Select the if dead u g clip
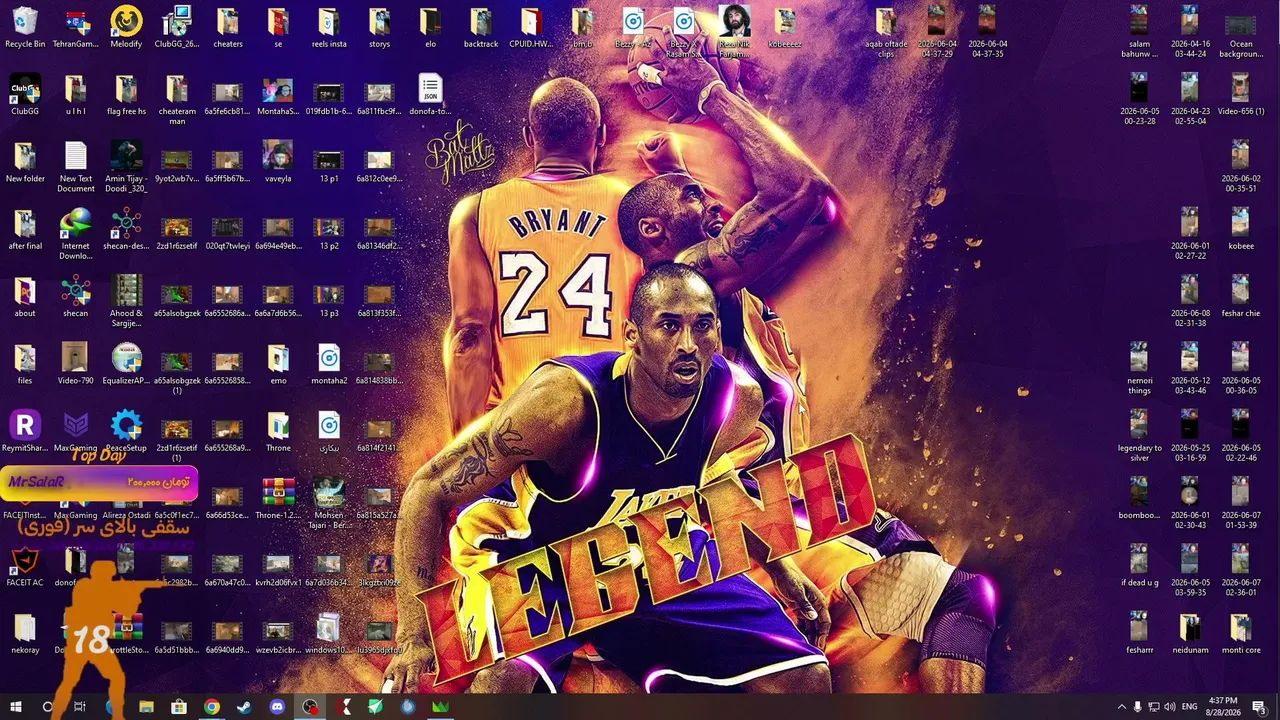Viewport: 1280px width, 720px height. (1139, 565)
